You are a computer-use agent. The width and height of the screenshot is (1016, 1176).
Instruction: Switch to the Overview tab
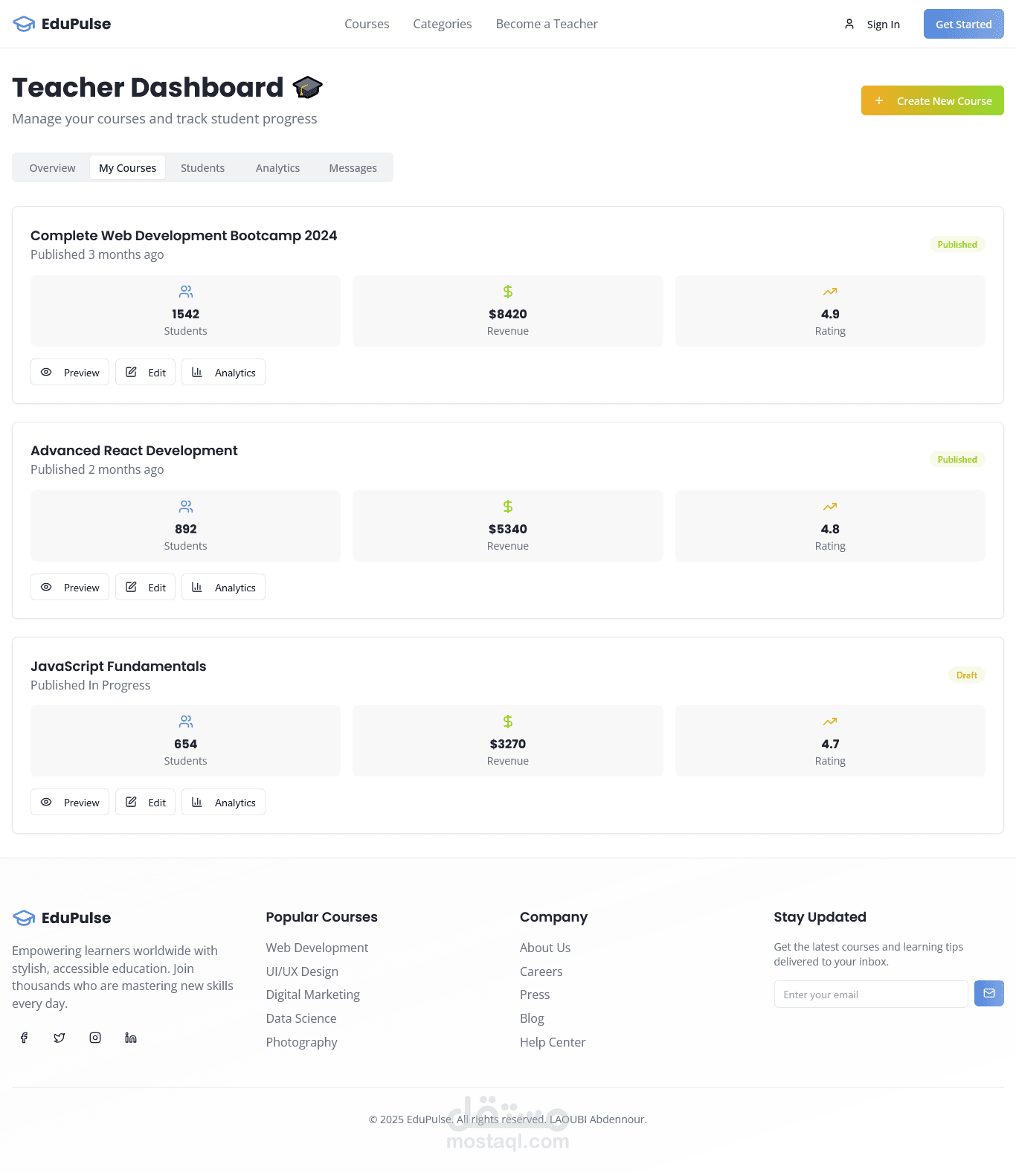pyautogui.click(x=52, y=168)
